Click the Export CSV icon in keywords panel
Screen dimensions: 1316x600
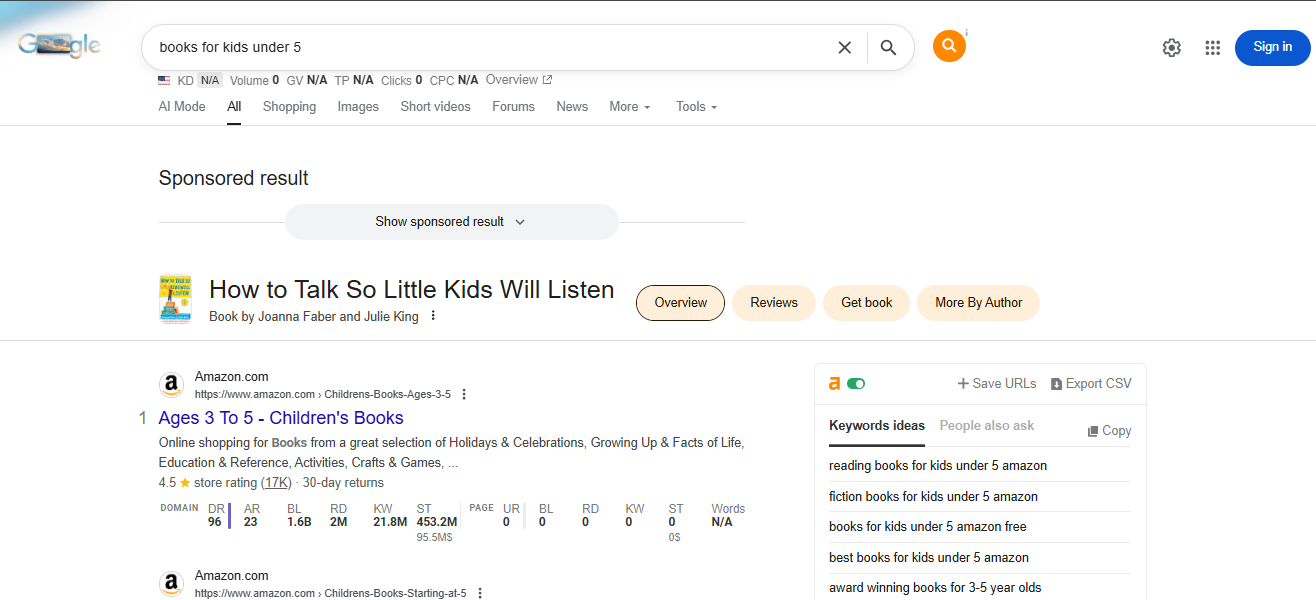pos(1057,383)
